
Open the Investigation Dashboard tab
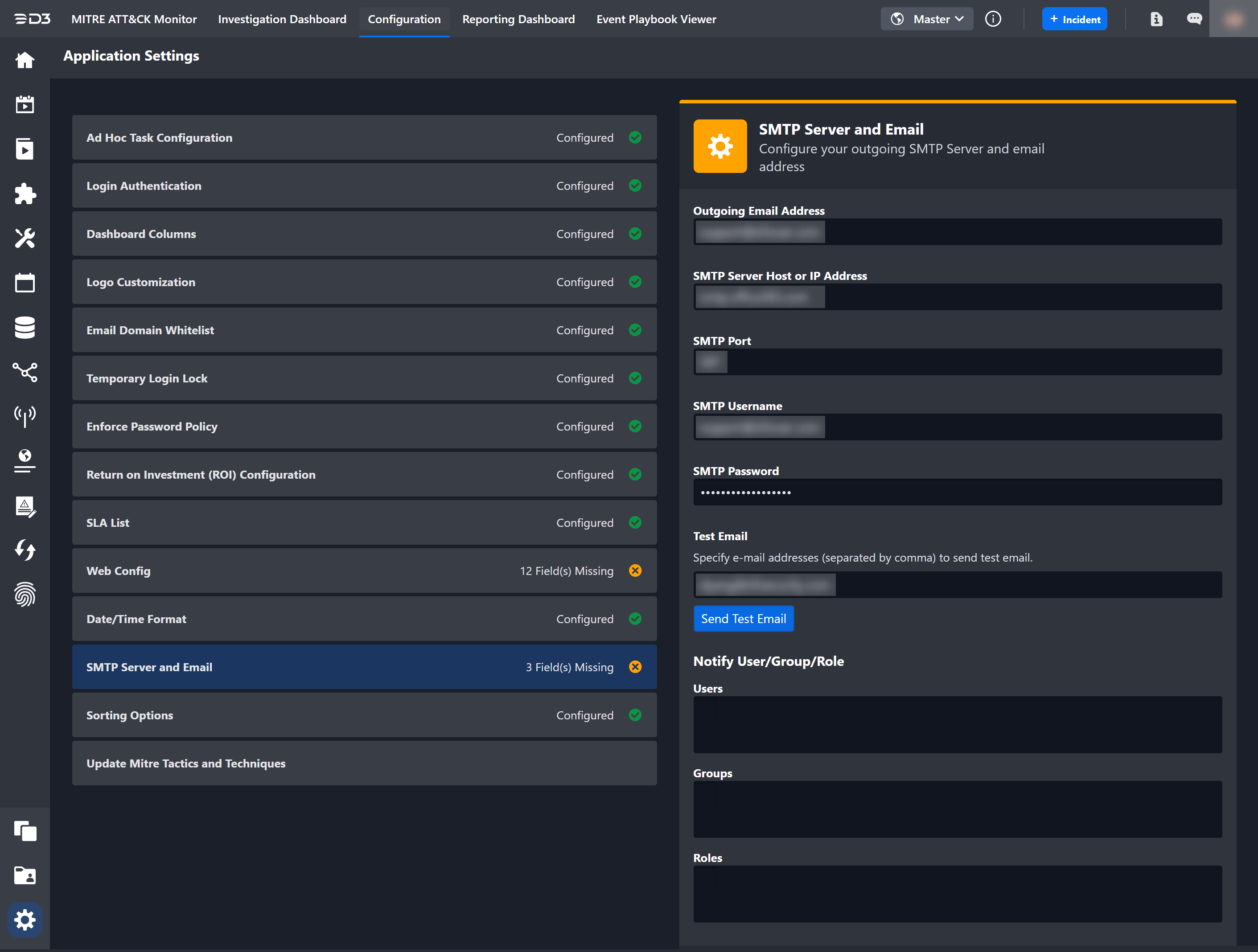282,19
